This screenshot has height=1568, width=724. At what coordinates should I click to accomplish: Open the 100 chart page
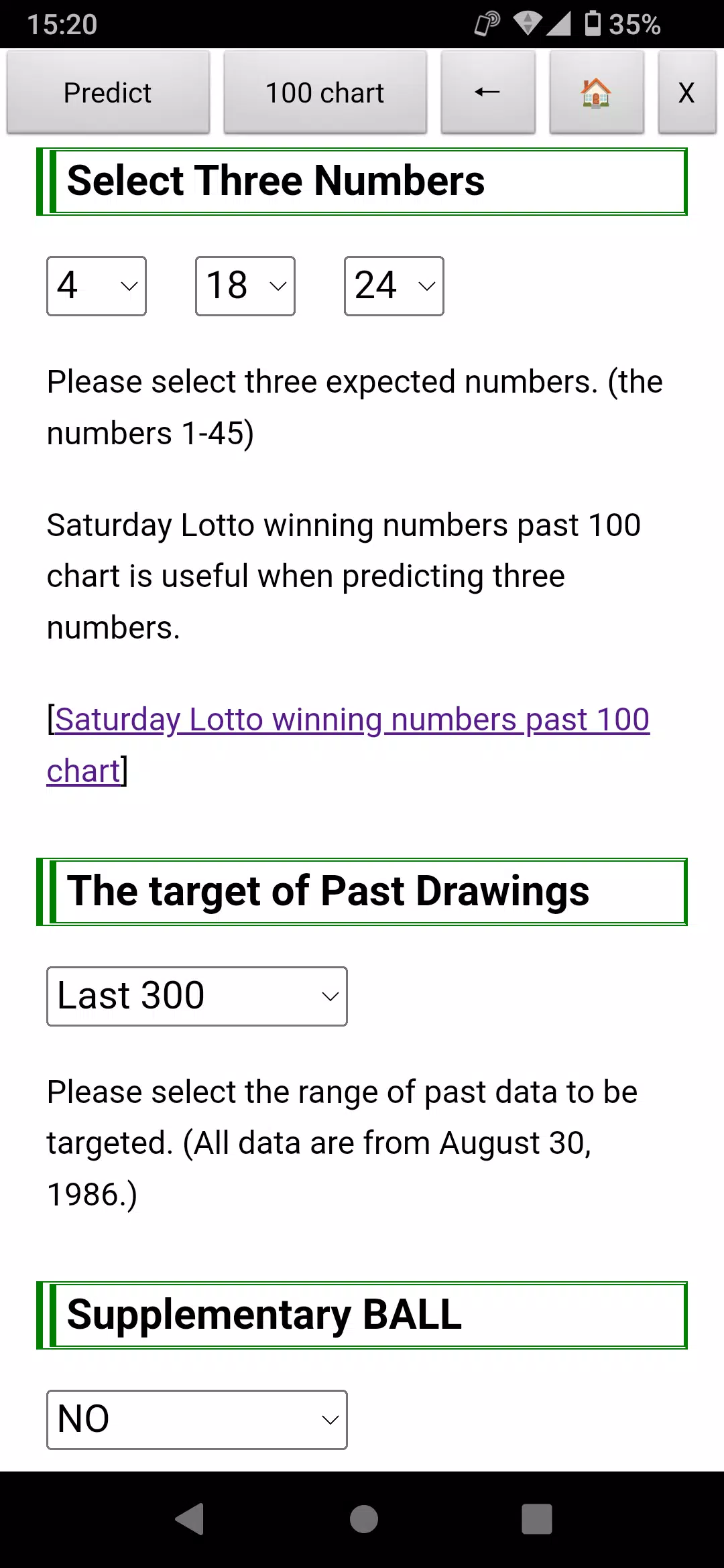tap(325, 92)
